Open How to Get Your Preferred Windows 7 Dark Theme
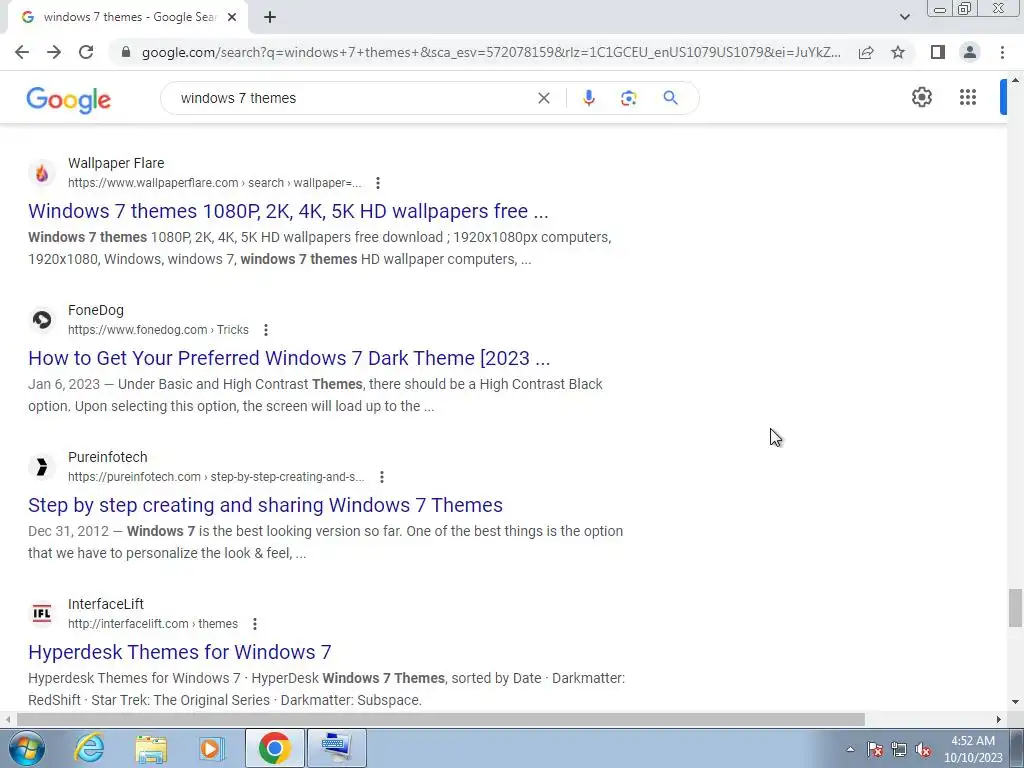 coord(289,358)
